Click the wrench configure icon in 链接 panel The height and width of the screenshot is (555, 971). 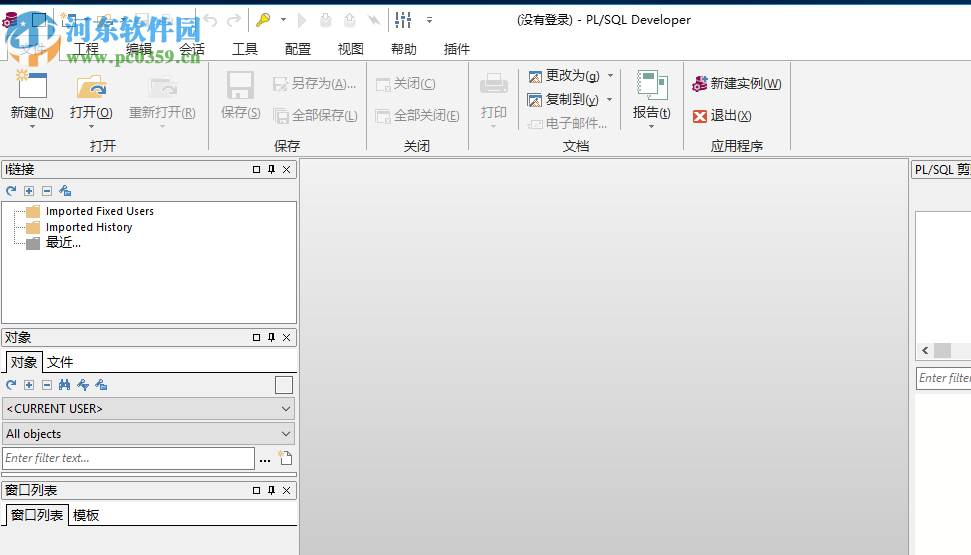(65, 191)
